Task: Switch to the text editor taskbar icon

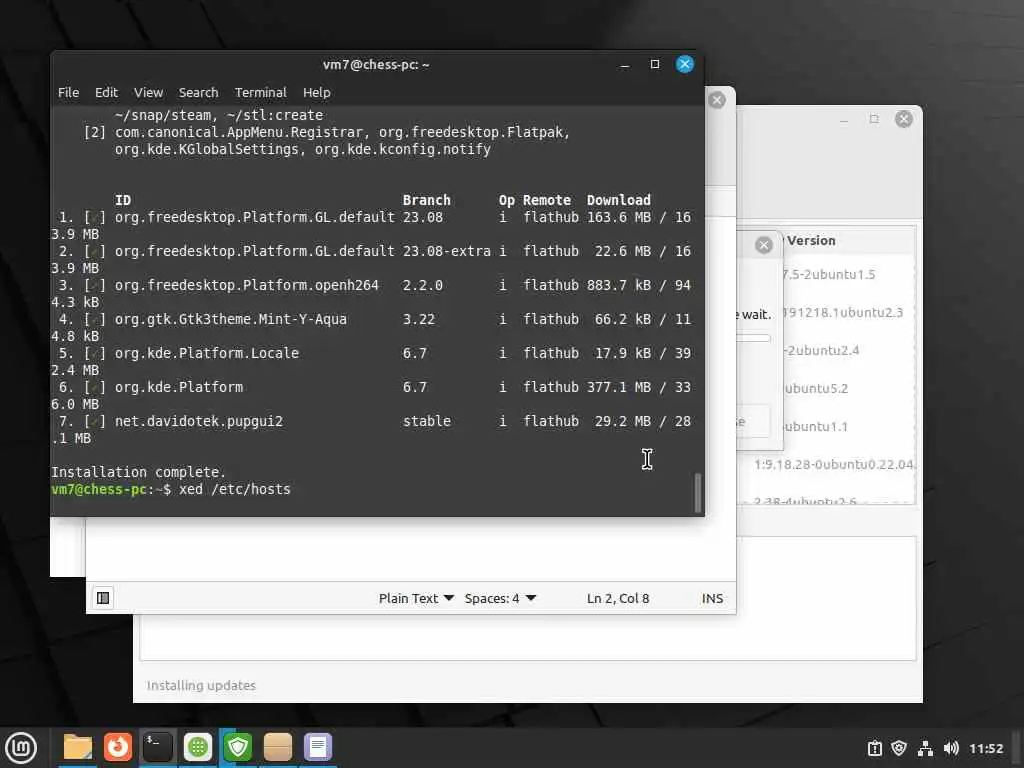Action: (318, 747)
